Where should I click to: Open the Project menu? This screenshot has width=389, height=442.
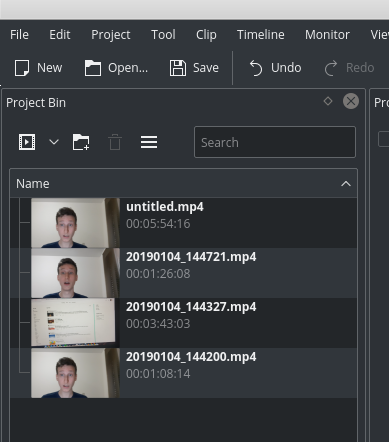pyautogui.click(x=111, y=35)
